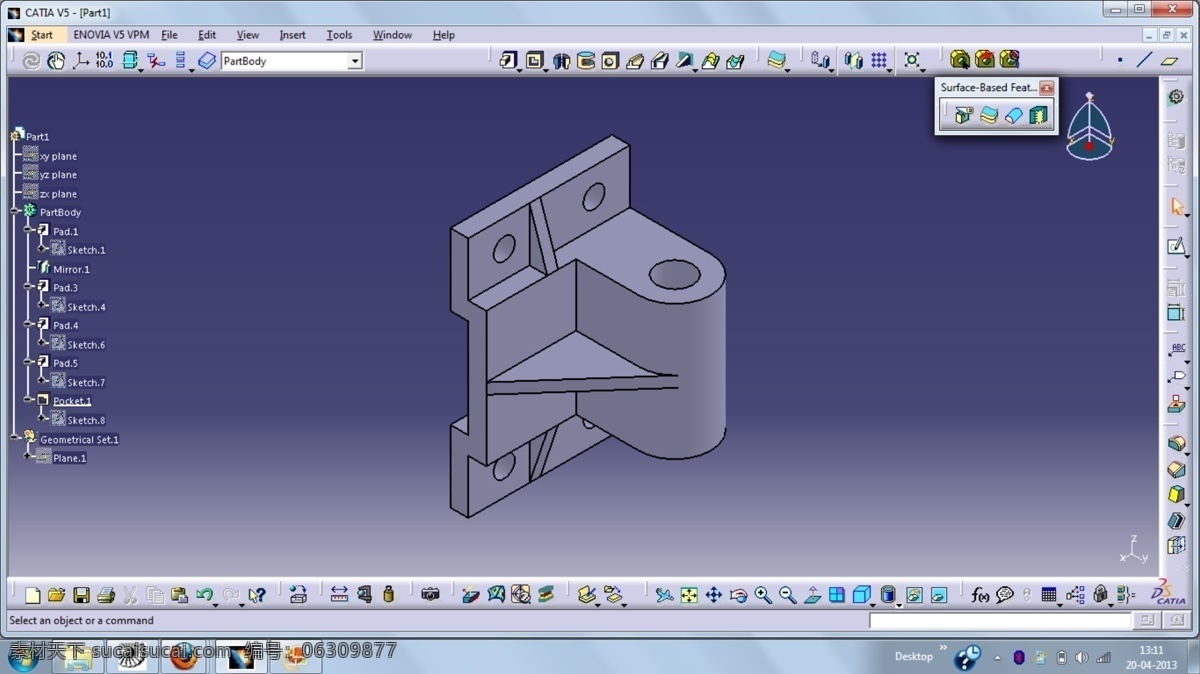Expand the Stiffener tool sub-menu arrow
The image size is (1200, 674).
coord(694,70)
